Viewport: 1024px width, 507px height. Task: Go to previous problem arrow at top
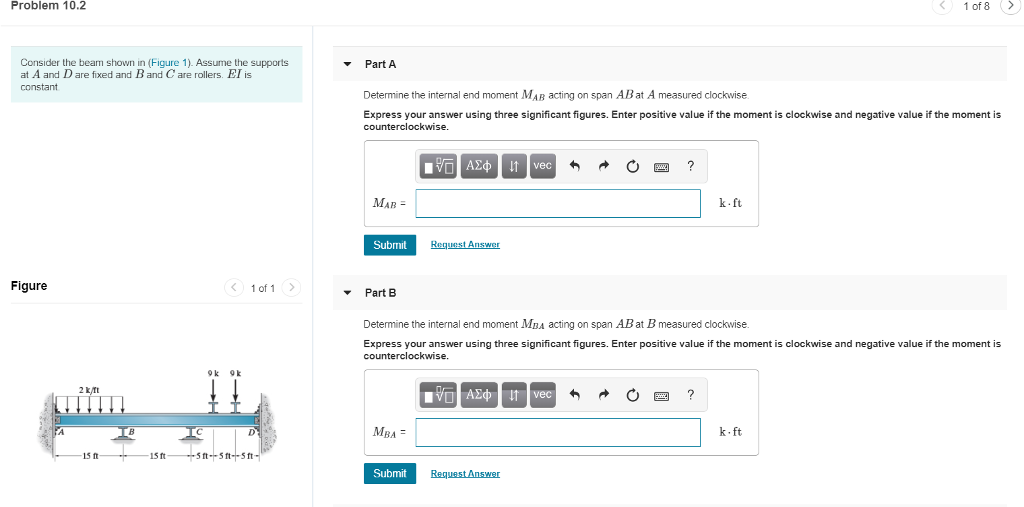[944, 6]
